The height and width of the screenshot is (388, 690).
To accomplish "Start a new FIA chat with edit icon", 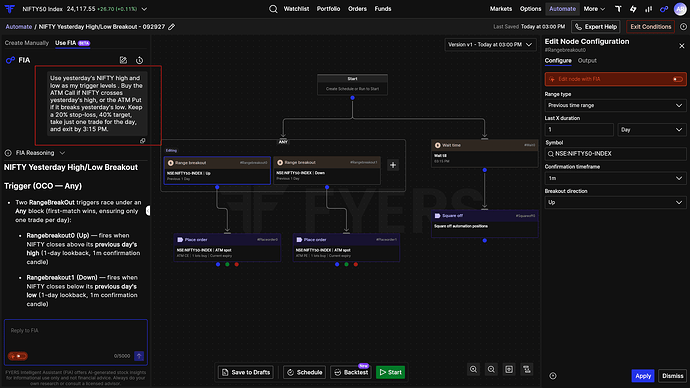I will point(123,60).
